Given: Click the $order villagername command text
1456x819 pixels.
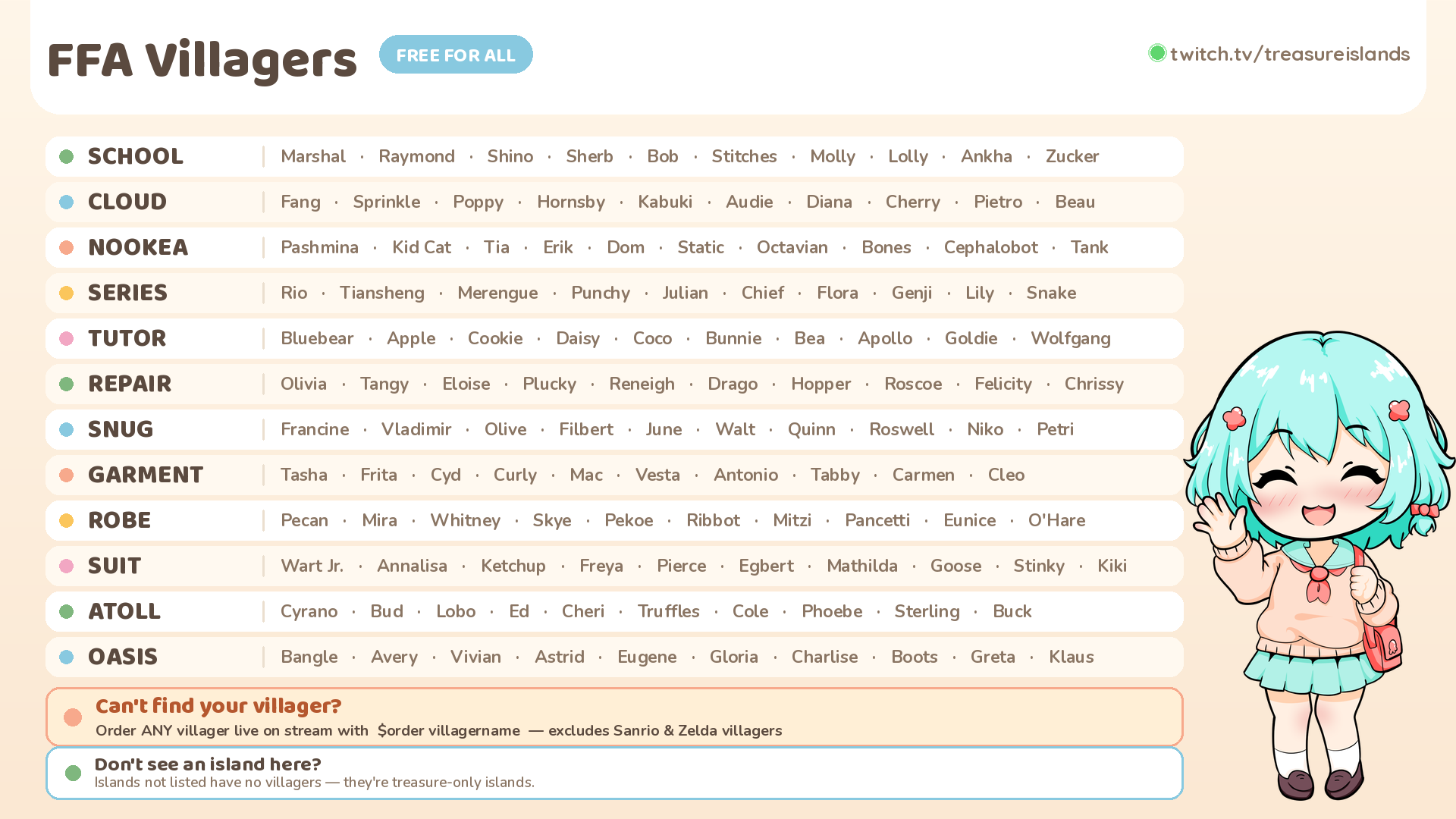Looking at the screenshot, I should 449,730.
